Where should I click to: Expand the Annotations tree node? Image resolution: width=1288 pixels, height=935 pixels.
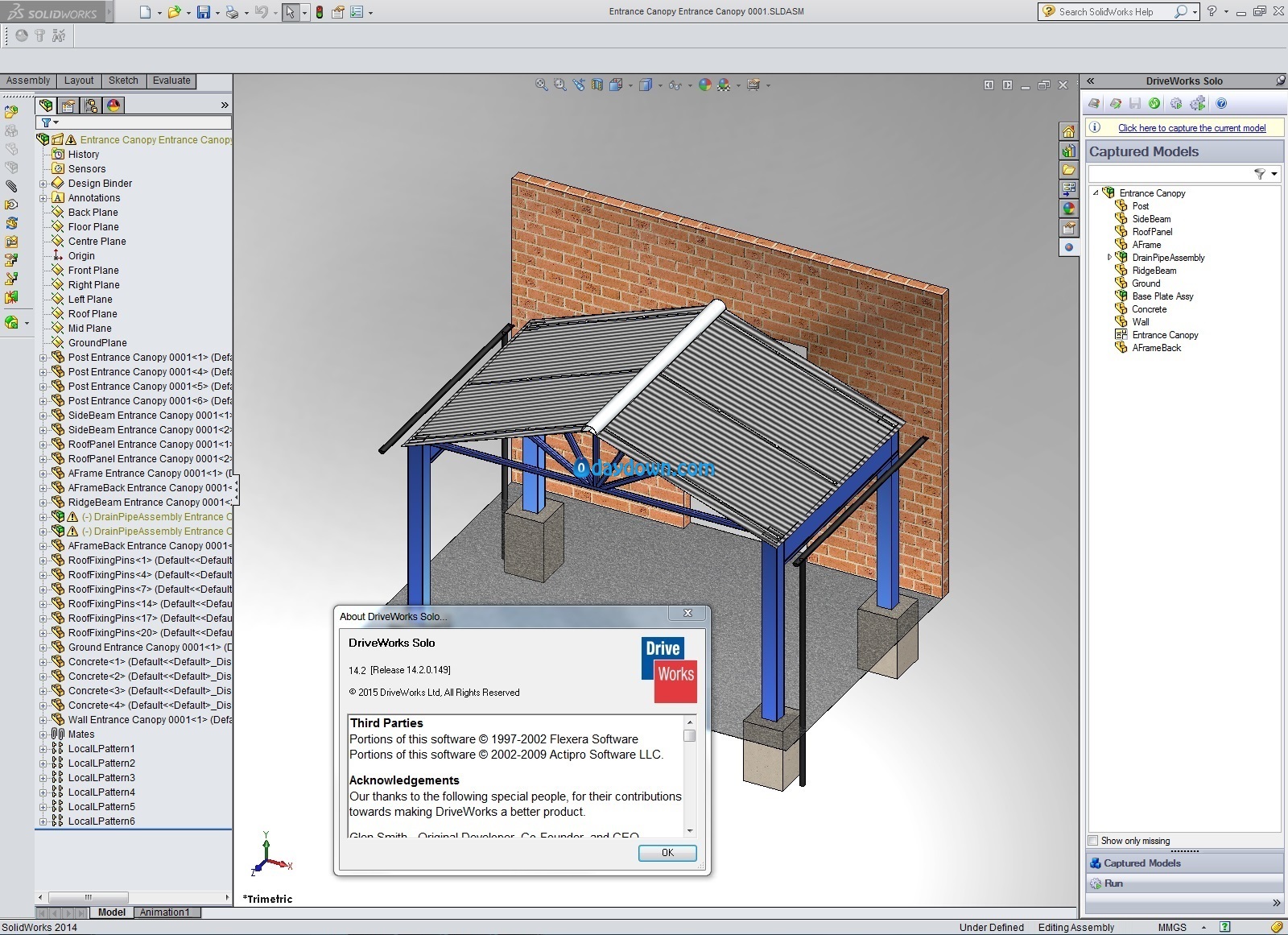[x=43, y=198]
